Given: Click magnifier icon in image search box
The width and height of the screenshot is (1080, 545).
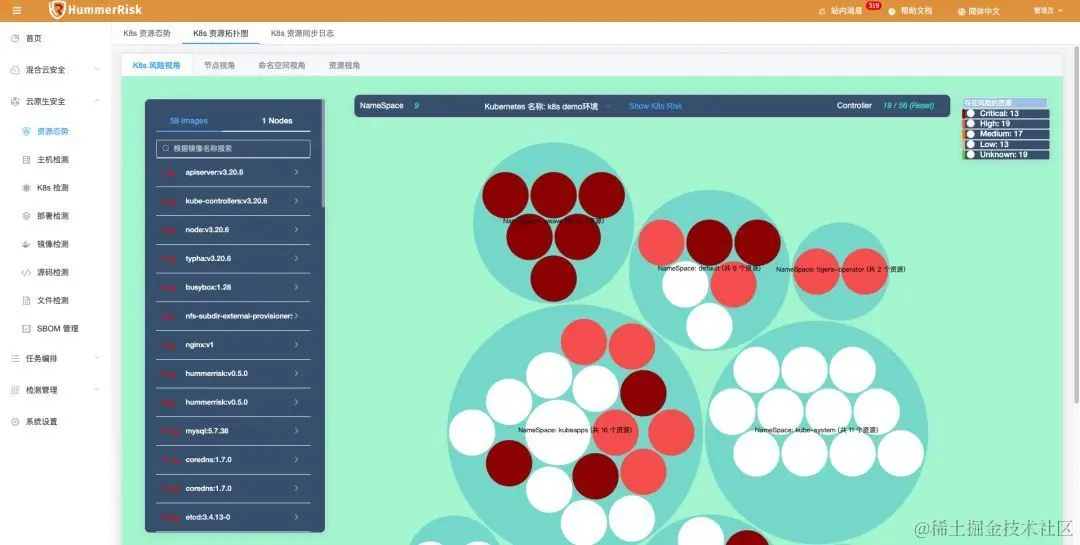Looking at the screenshot, I should click(x=166, y=148).
